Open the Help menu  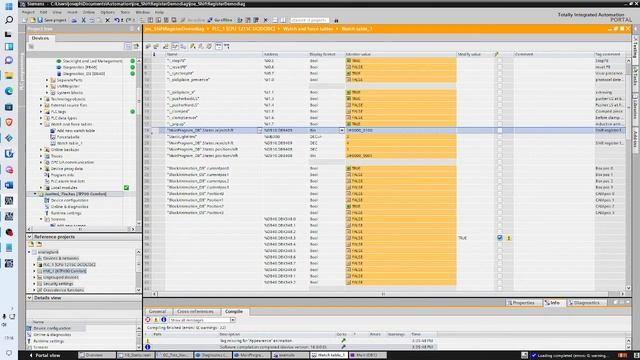pos(159,12)
